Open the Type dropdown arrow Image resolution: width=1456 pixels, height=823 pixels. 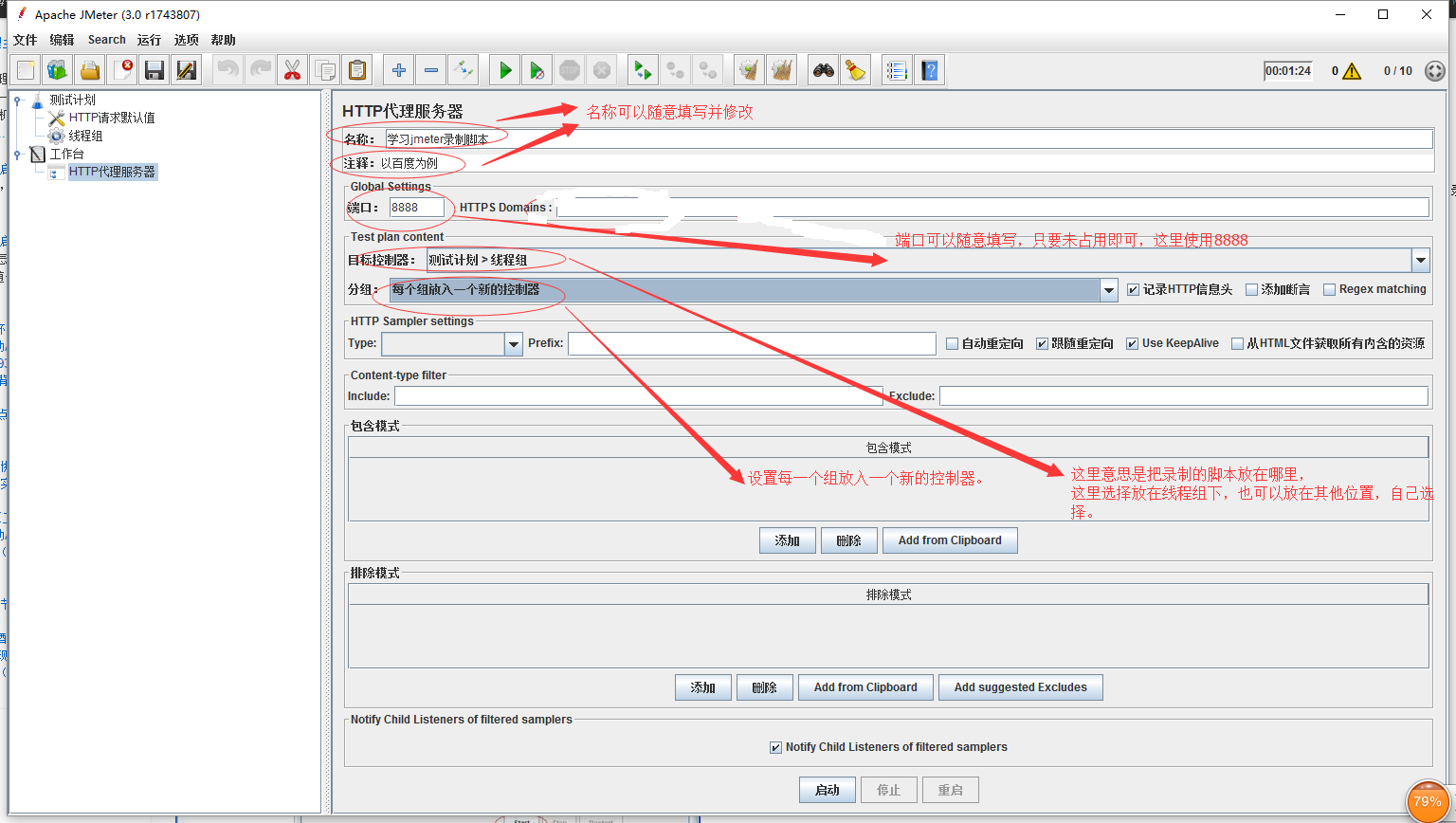513,344
